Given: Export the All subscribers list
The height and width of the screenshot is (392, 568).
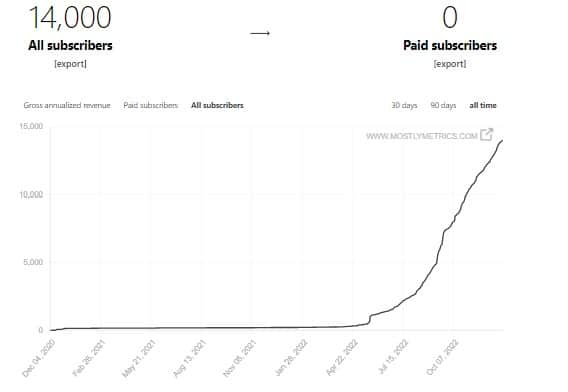Looking at the screenshot, I should [x=70, y=64].
